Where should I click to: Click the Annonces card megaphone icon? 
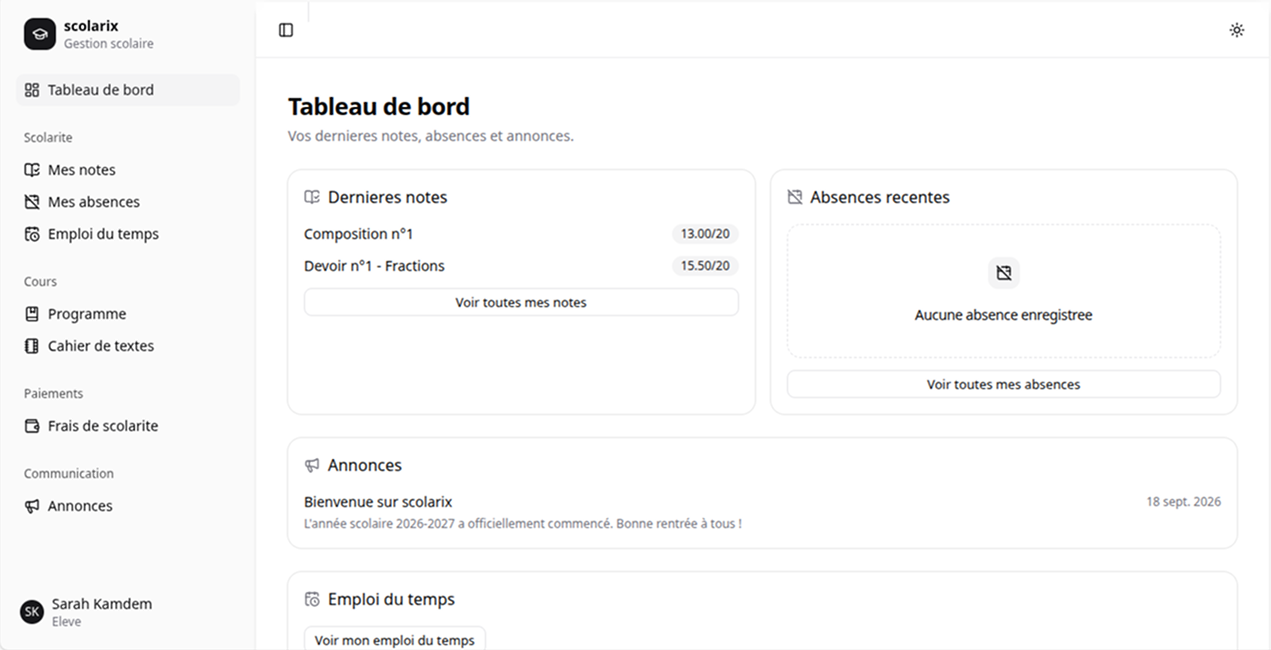pyautogui.click(x=312, y=465)
